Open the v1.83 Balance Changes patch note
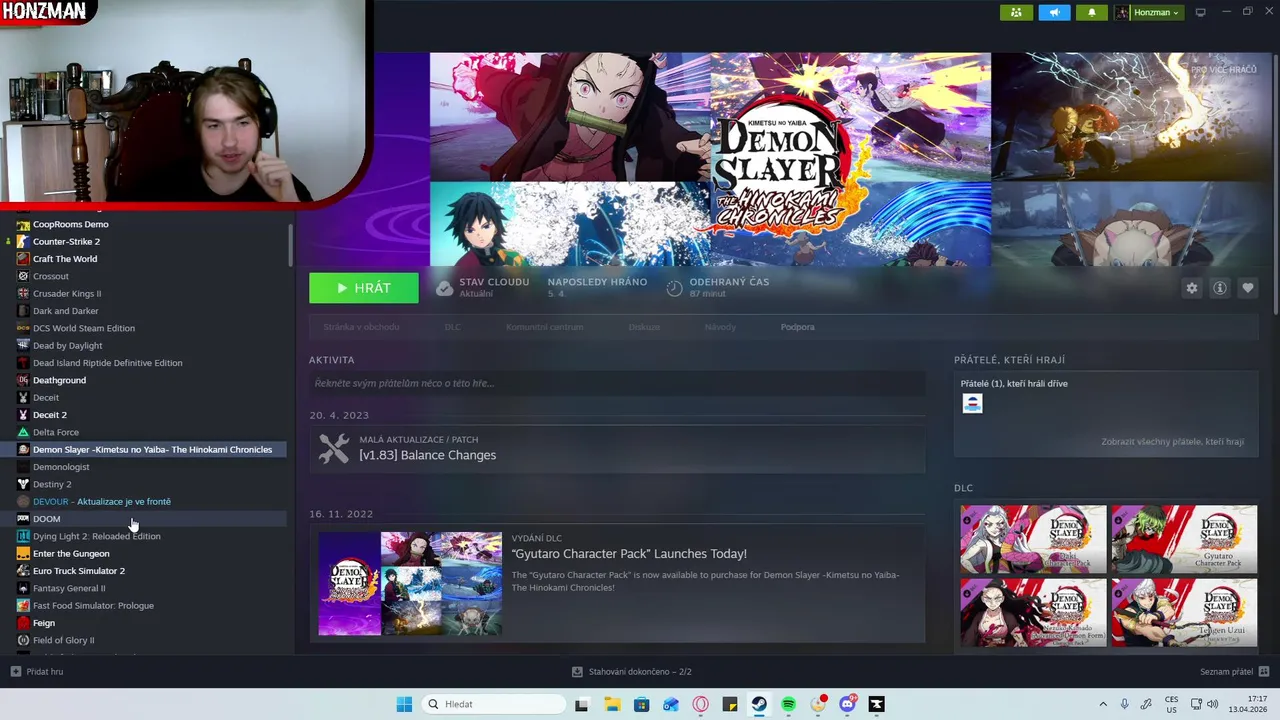1280x720 pixels. [x=427, y=455]
